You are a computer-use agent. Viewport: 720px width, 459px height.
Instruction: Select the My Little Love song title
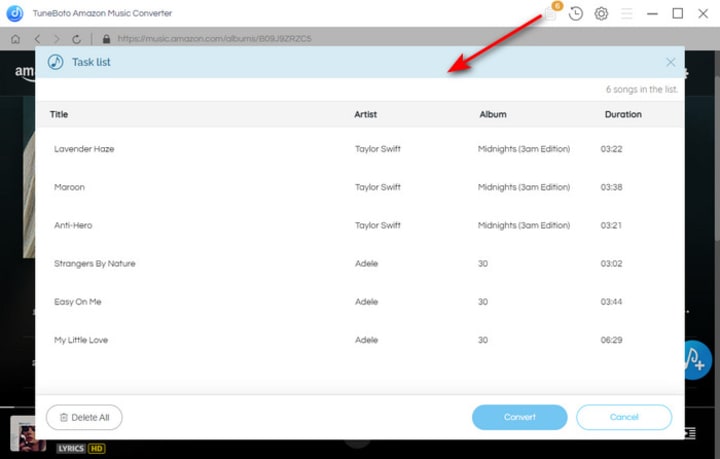(x=81, y=340)
